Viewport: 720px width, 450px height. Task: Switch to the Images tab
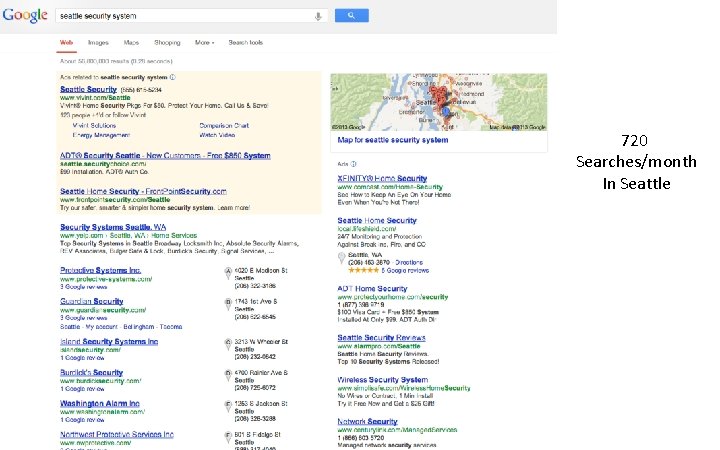[98, 43]
